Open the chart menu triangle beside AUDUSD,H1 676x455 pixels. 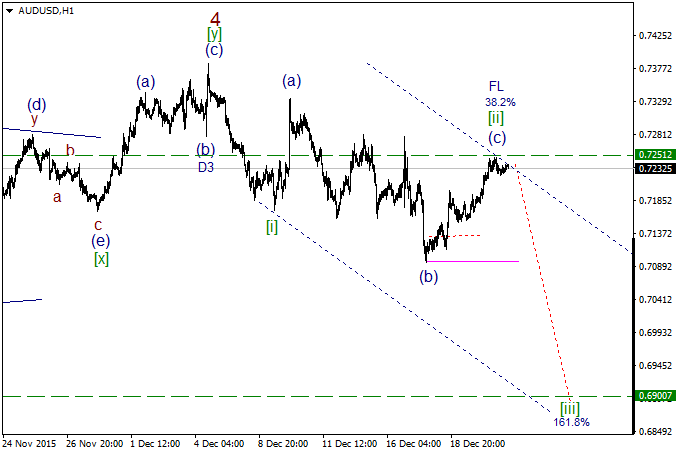(x=10, y=11)
